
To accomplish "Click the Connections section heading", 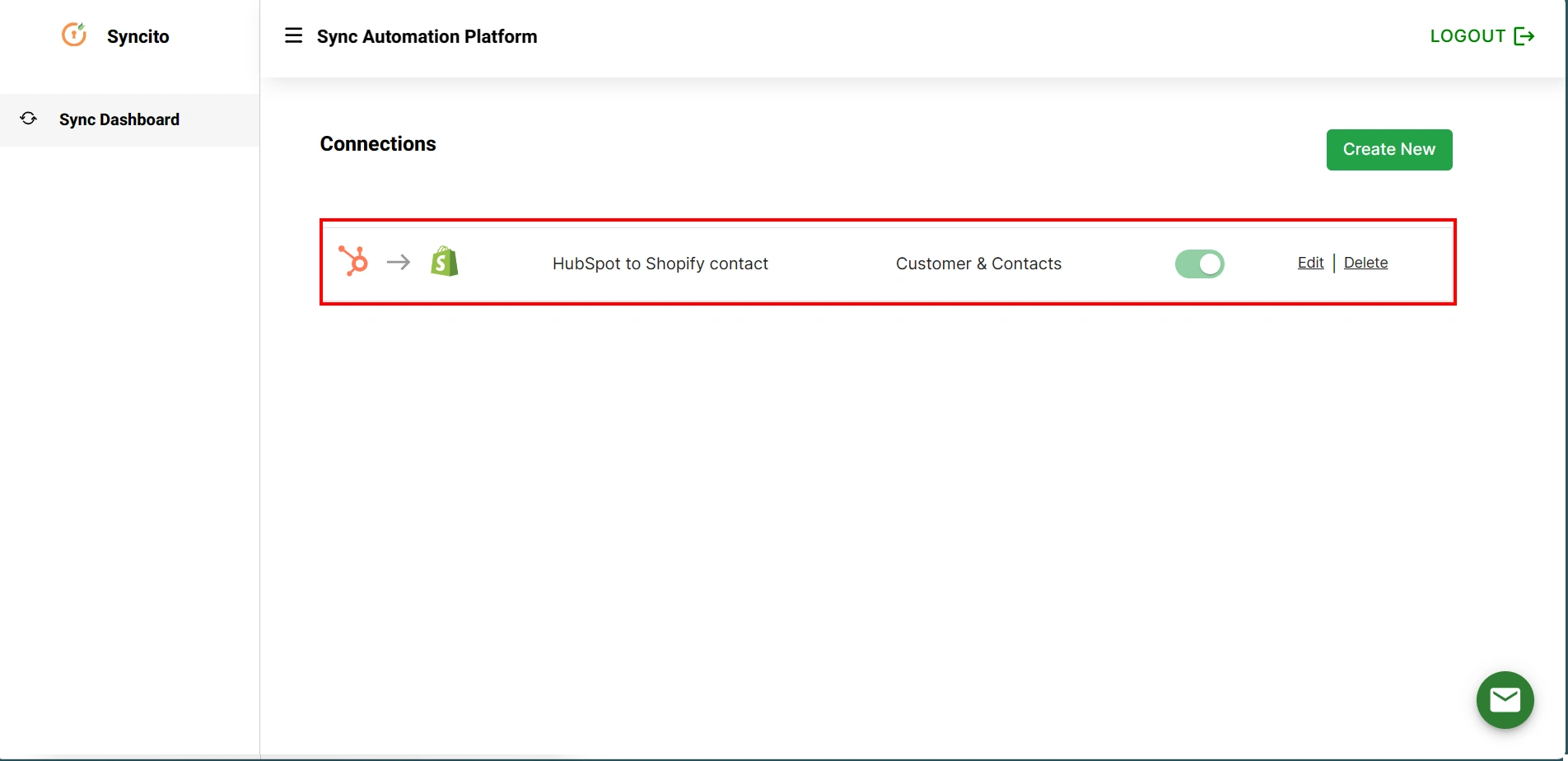I will click(x=377, y=143).
